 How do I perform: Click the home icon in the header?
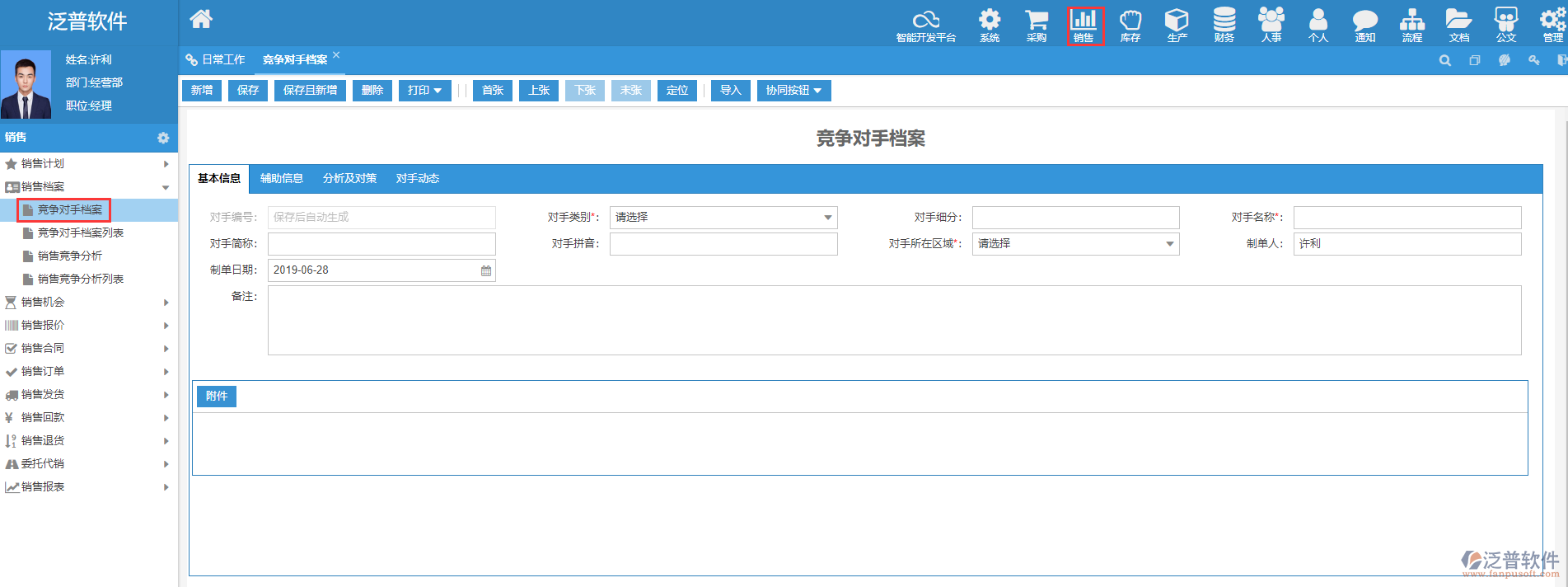(201, 19)
